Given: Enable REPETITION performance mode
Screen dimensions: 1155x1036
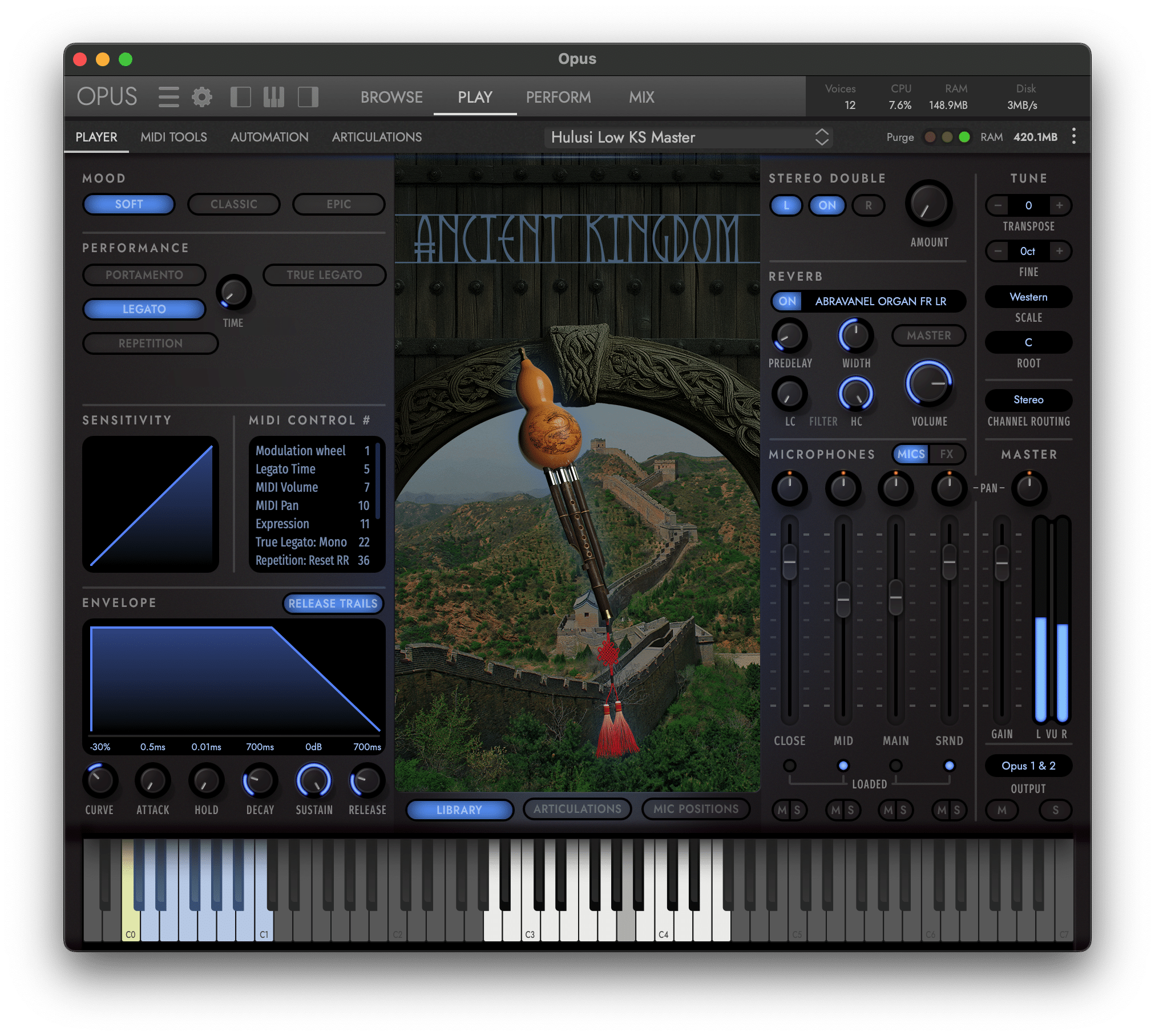Looking at the screenshot, I should coord(151,343).
